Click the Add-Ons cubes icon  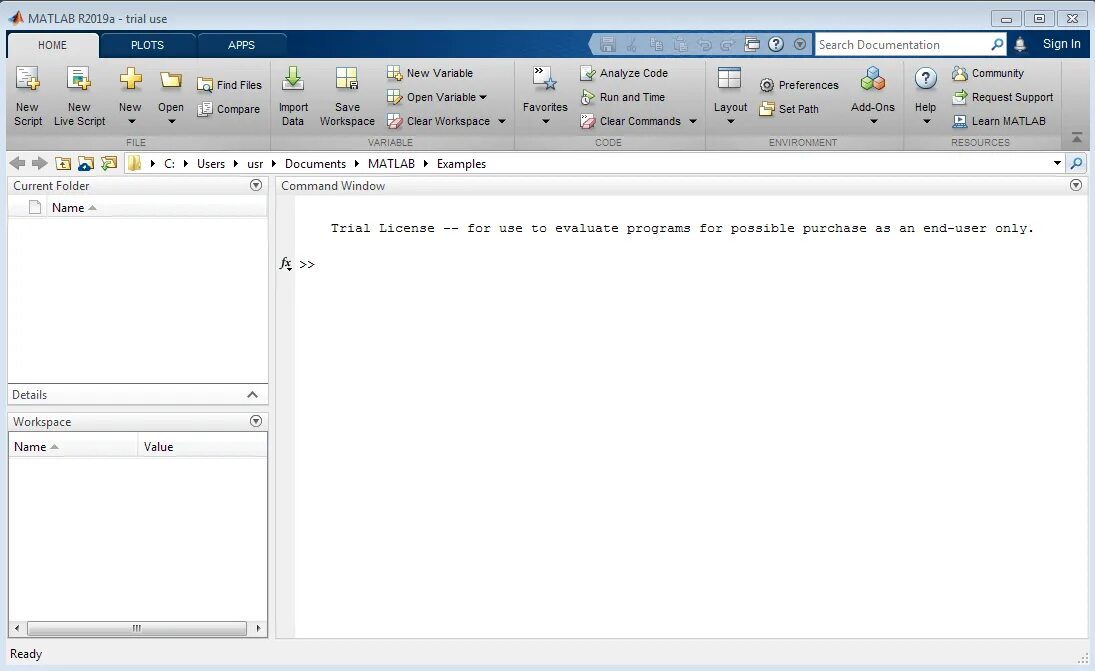point(872,80)
